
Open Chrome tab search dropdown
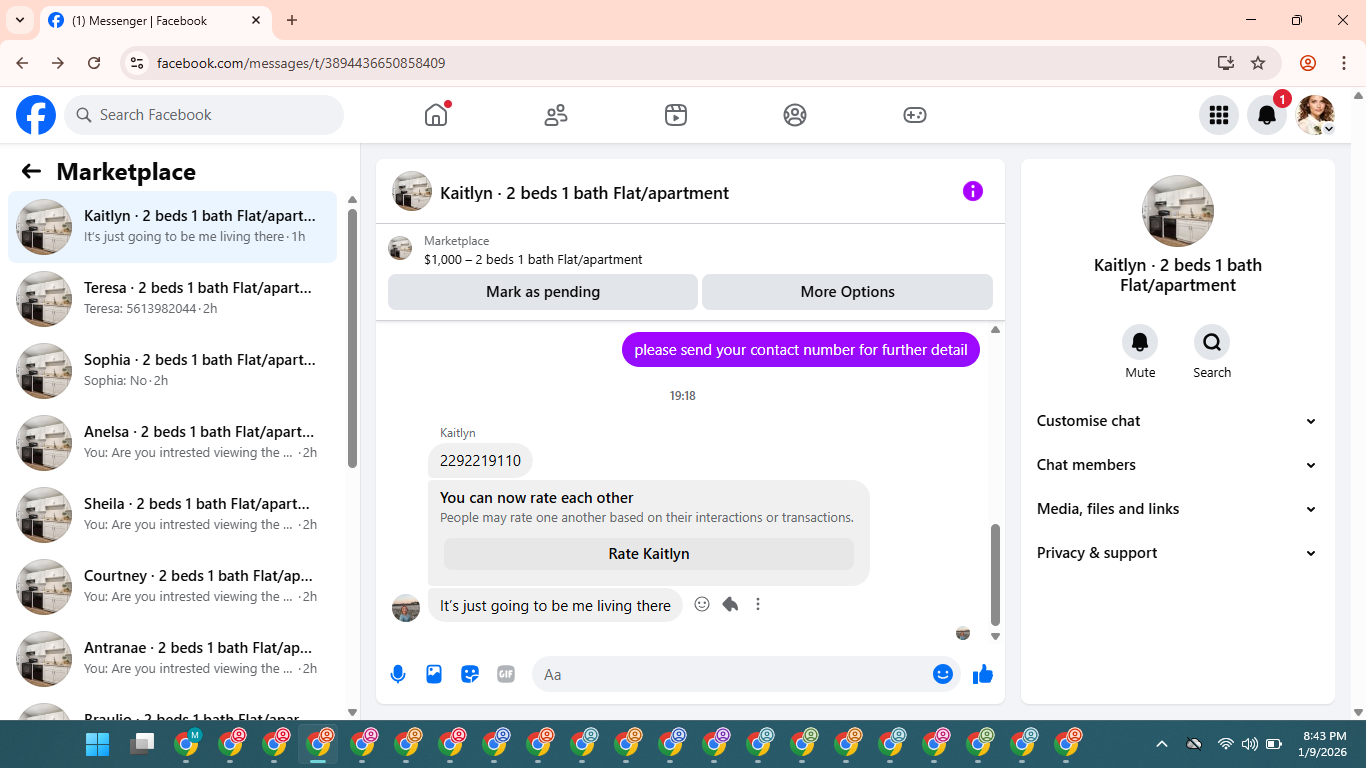point(20,20)
